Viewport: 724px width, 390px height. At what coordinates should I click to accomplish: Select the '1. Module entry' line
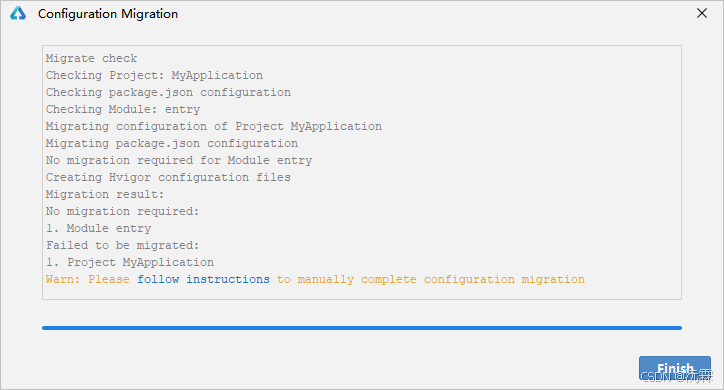pyautogui.click(x=98, y=228)
